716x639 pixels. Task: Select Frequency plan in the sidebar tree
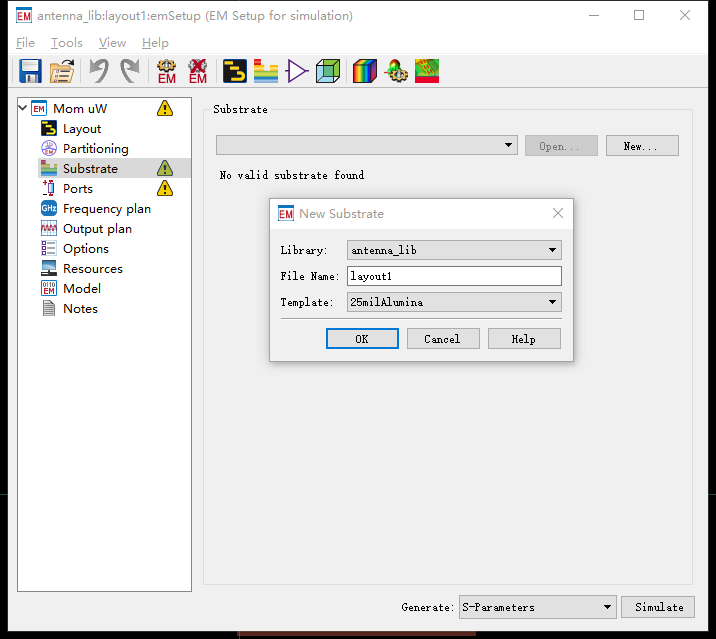pyautogui.click(x=106, y=209)
